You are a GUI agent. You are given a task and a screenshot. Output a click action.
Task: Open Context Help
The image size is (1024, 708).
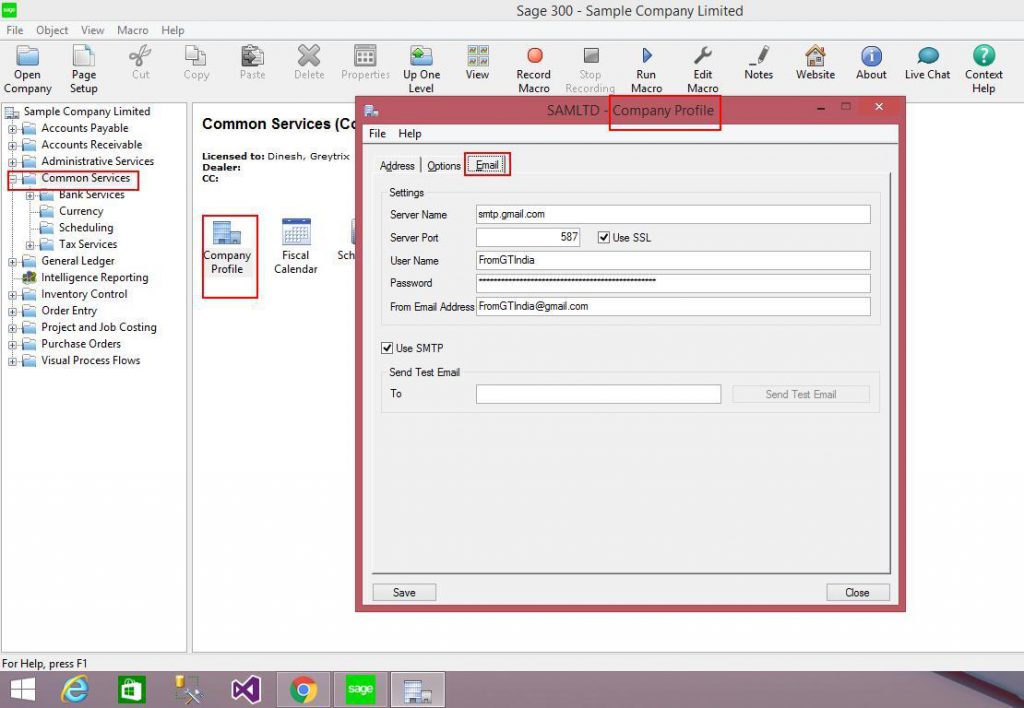(984, 69)
